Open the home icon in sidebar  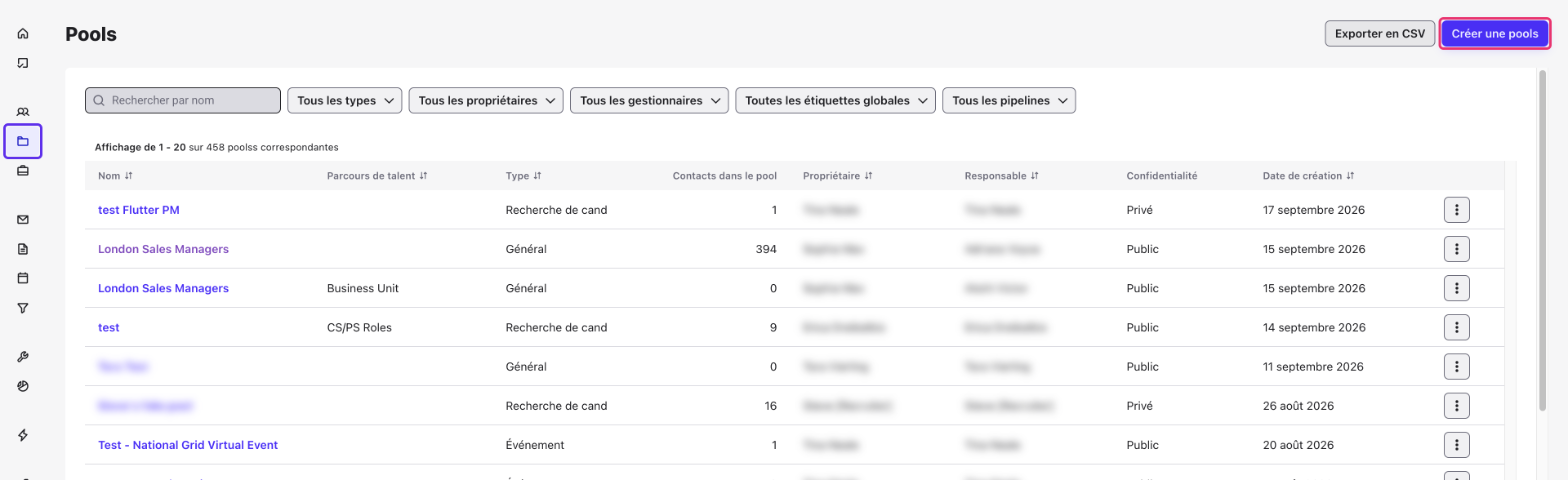pyautogui.click(x=23, y=33)
